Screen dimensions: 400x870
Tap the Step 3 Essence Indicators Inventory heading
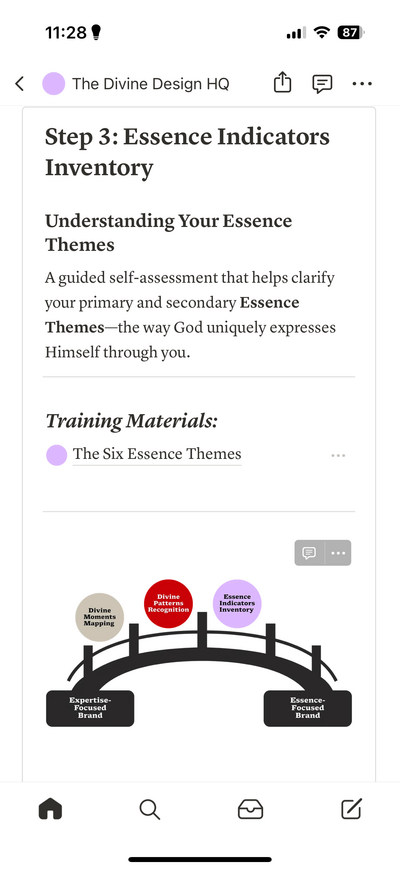(x=188, y=152)
